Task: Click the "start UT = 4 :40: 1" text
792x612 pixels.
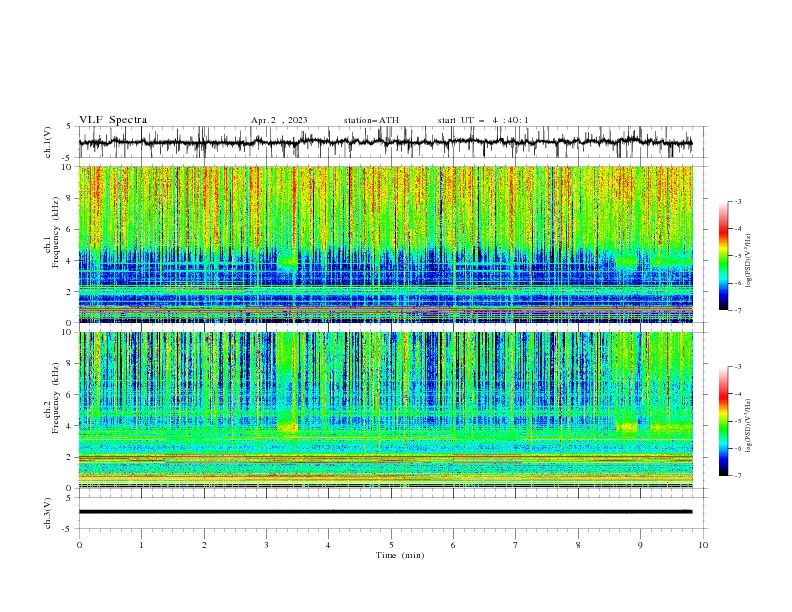Action: tap(483, 120)
